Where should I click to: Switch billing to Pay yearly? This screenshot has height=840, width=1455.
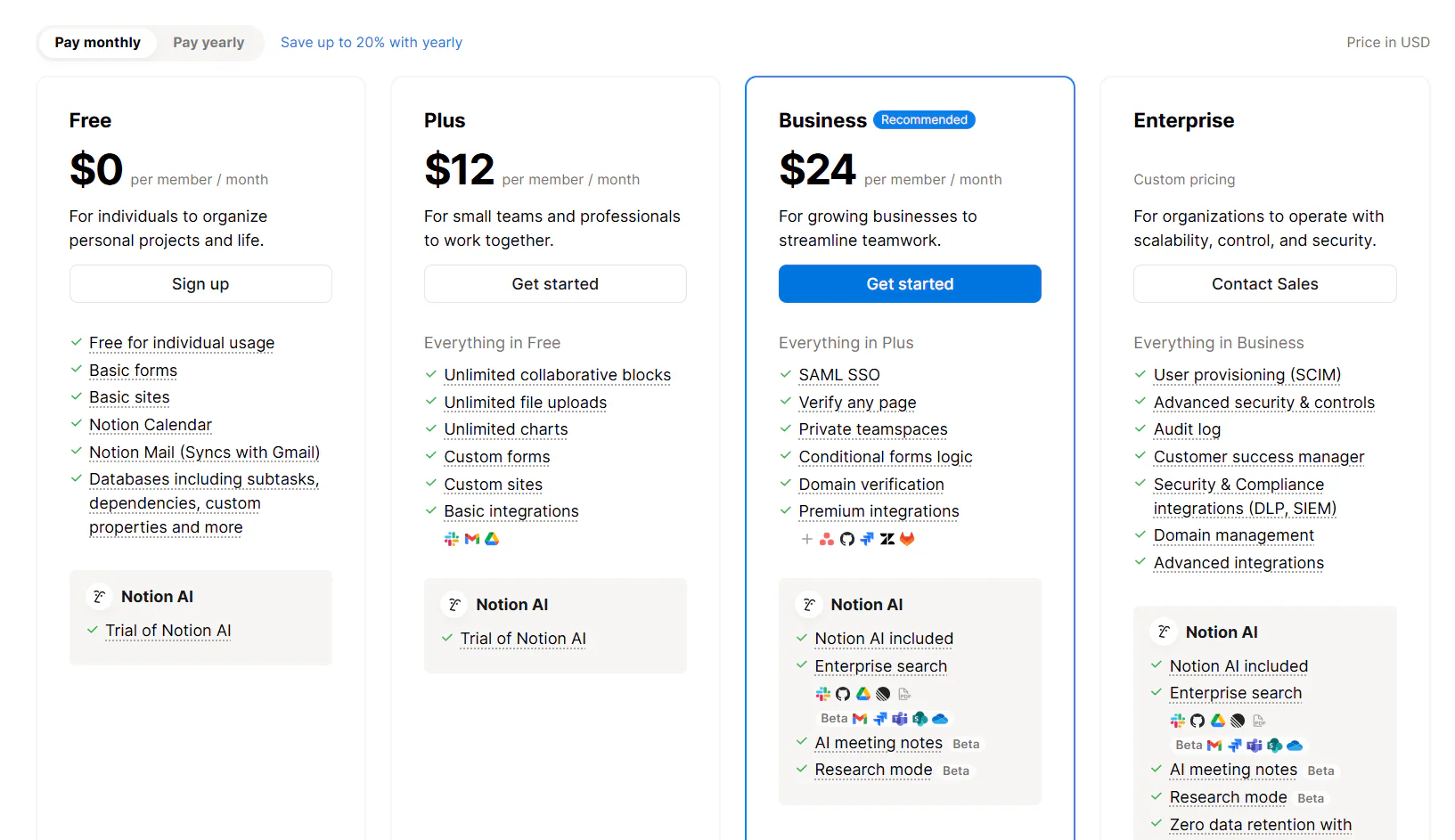click(208, 43)
